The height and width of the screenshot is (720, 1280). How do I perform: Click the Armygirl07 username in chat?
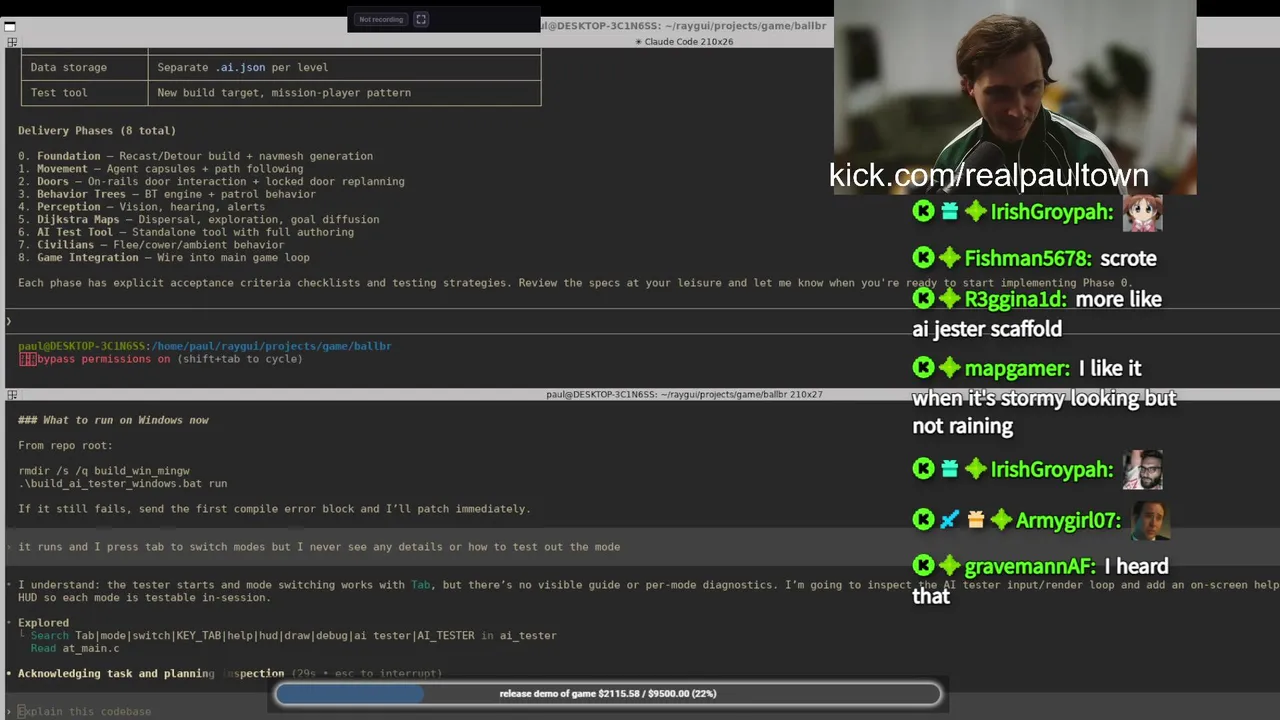click(1069, 520)
